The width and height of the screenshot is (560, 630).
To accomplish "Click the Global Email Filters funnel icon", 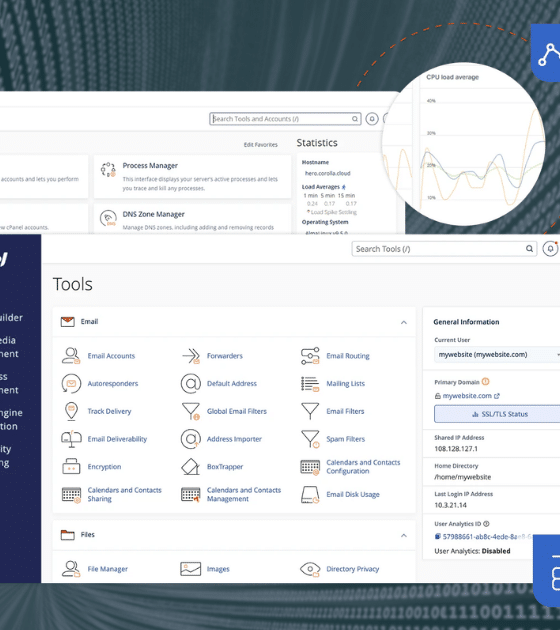I will tap(191, 411).
